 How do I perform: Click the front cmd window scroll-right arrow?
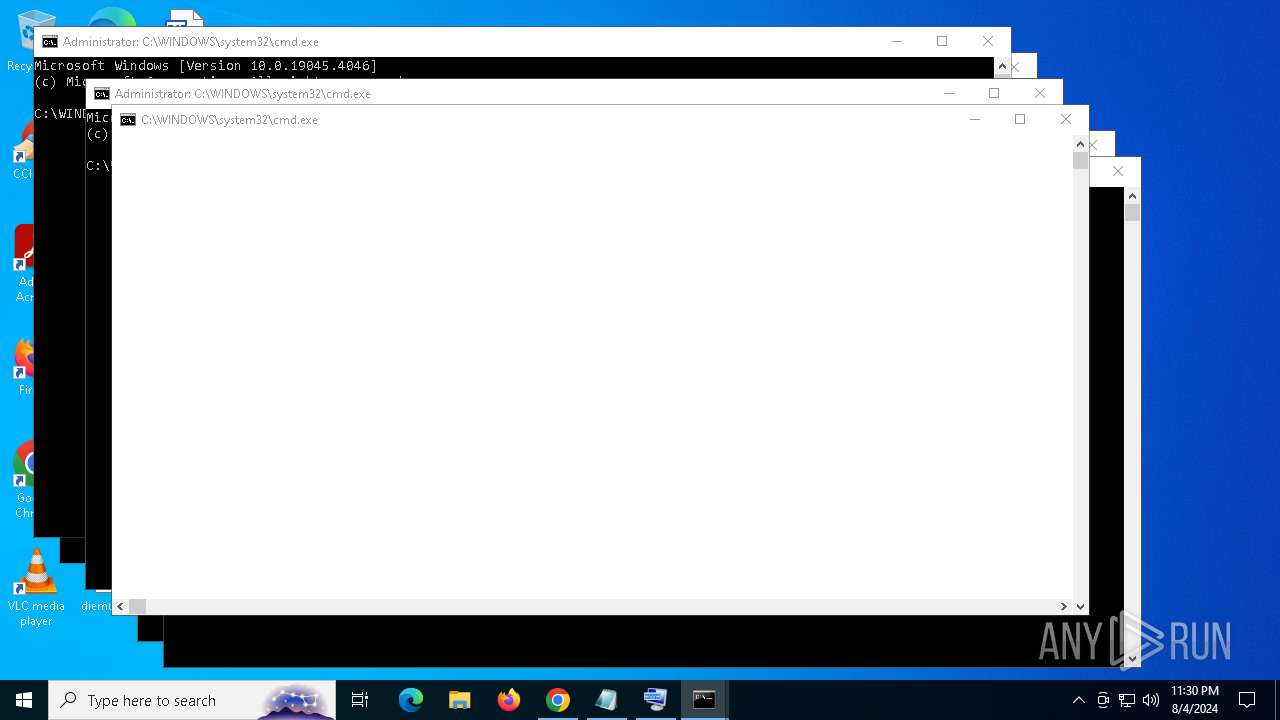point(1064,606)
